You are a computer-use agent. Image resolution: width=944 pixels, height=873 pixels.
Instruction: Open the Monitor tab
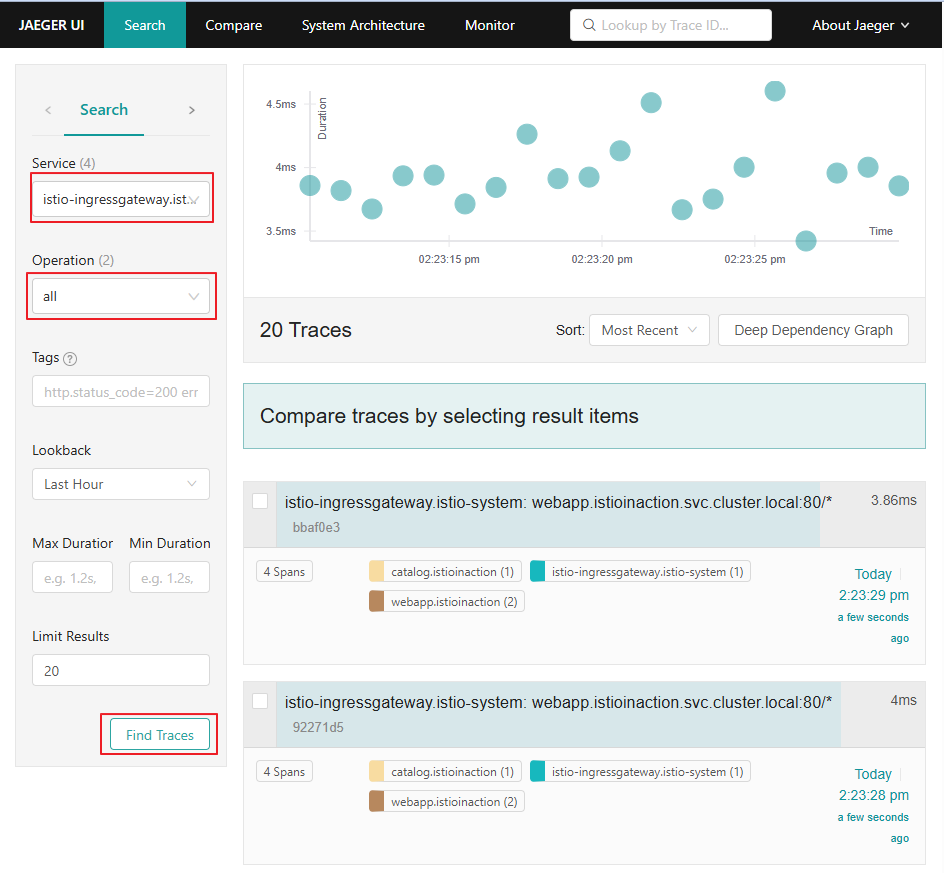(x=489, y=25)
